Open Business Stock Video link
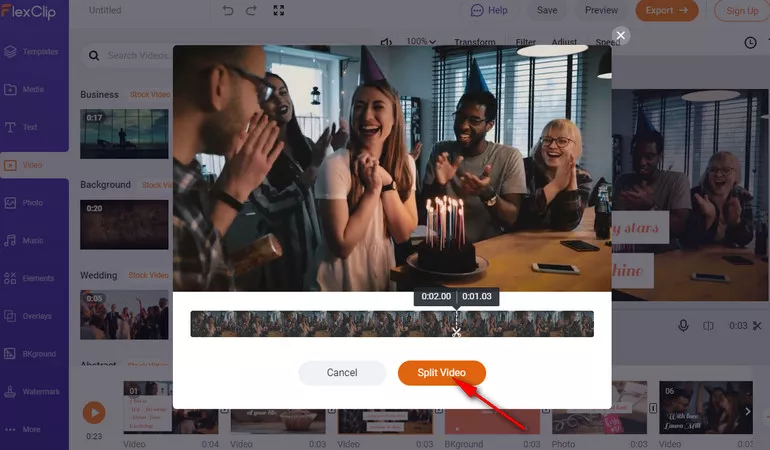Image resolution: width=770 pixels, height=450 pixels. click(x=150, y=94)
